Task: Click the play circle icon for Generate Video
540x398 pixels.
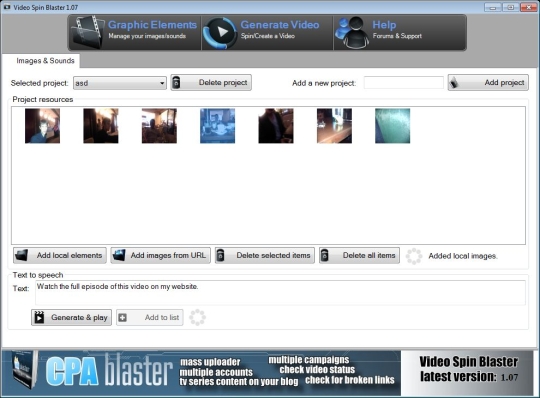Action: 220,33
